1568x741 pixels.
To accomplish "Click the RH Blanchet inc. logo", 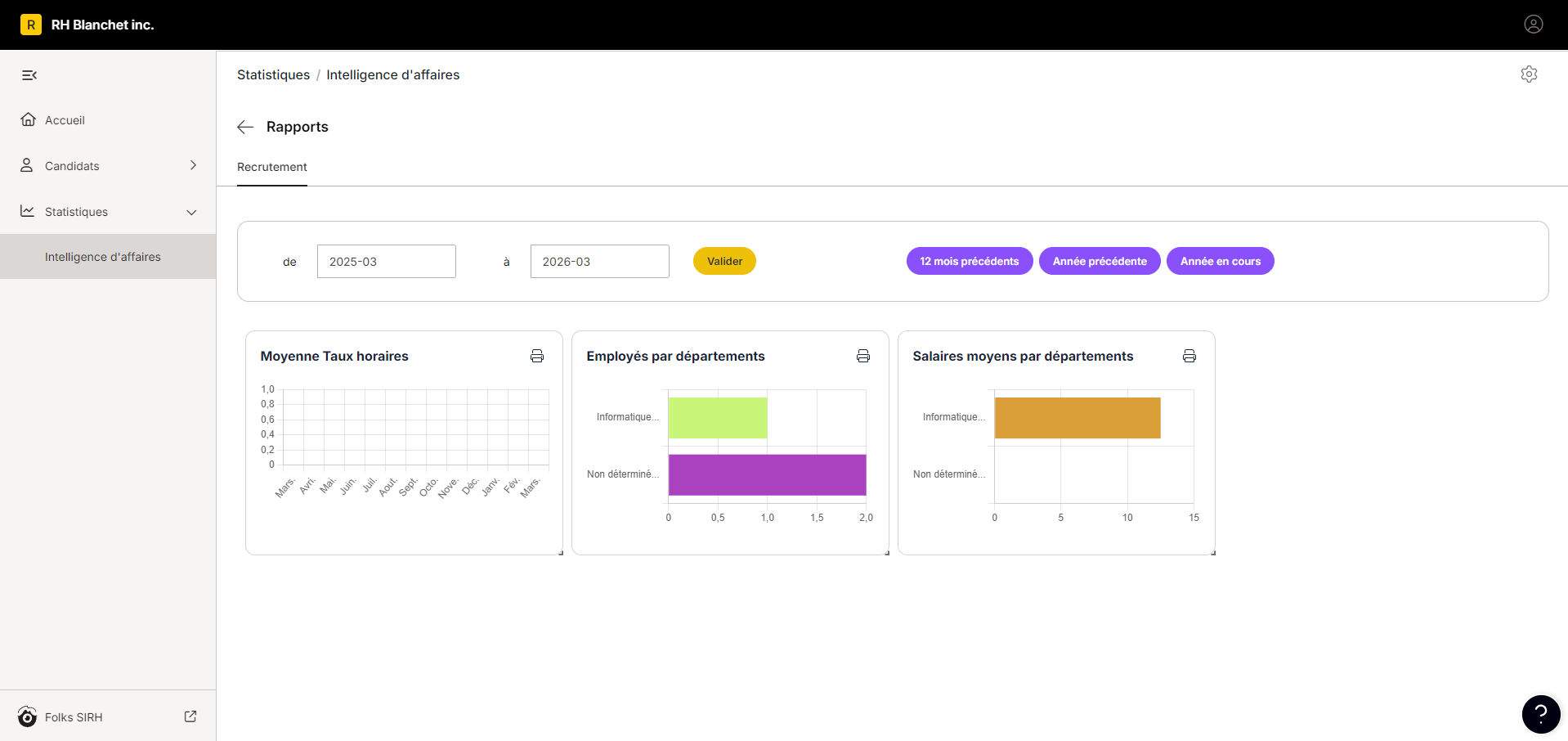I will point(31,25).
